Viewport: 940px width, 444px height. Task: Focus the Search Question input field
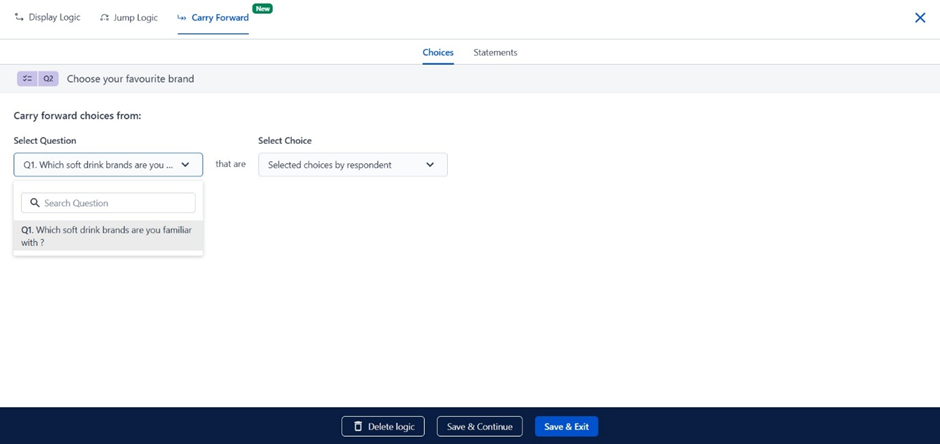coord(115,203)
